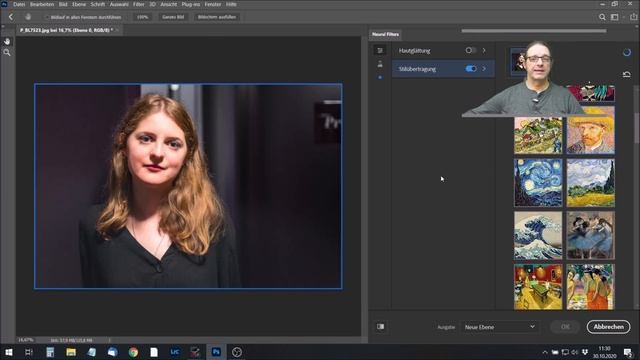Screen dimensions: 640x360
Task: Click the Share icon at top right
Action: tap(633, 17)
